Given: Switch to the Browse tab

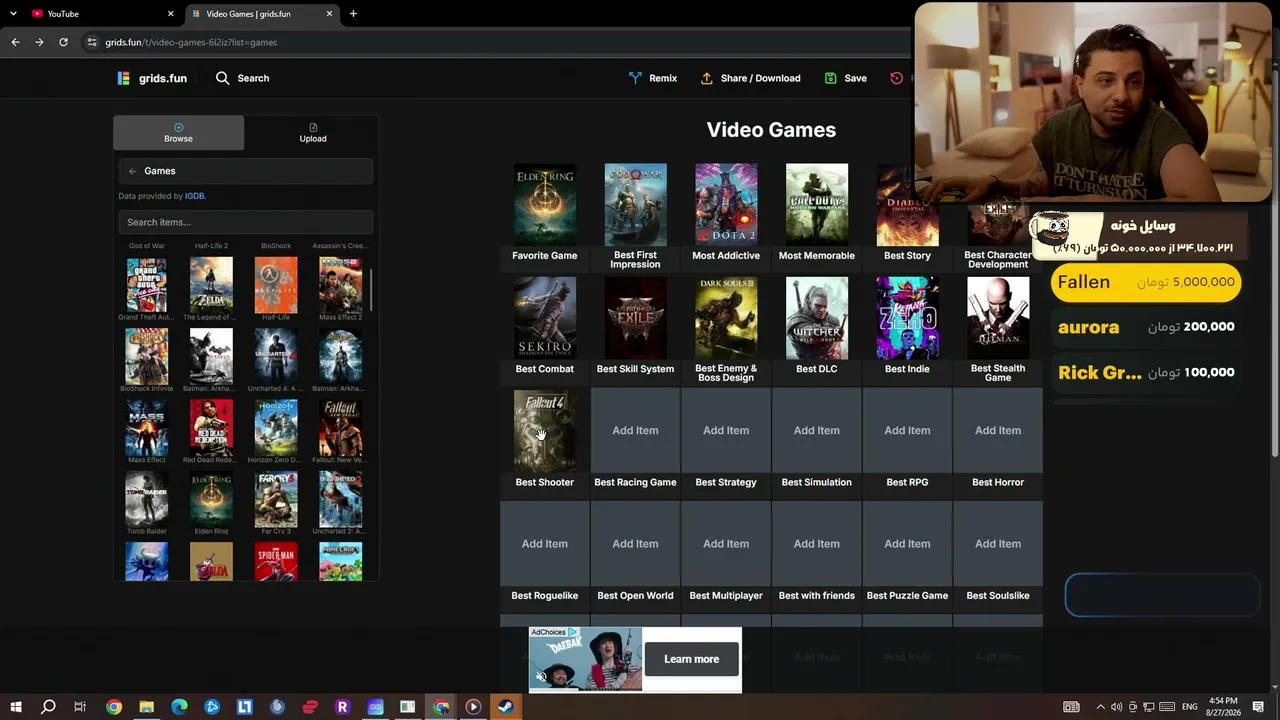Looking at the screenshot, I should pyautogui.click(x=178, y=133).
